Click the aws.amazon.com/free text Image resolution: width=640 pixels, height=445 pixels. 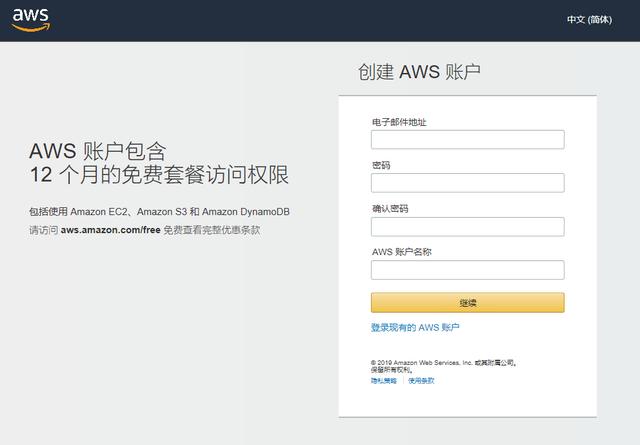point(110,230)
